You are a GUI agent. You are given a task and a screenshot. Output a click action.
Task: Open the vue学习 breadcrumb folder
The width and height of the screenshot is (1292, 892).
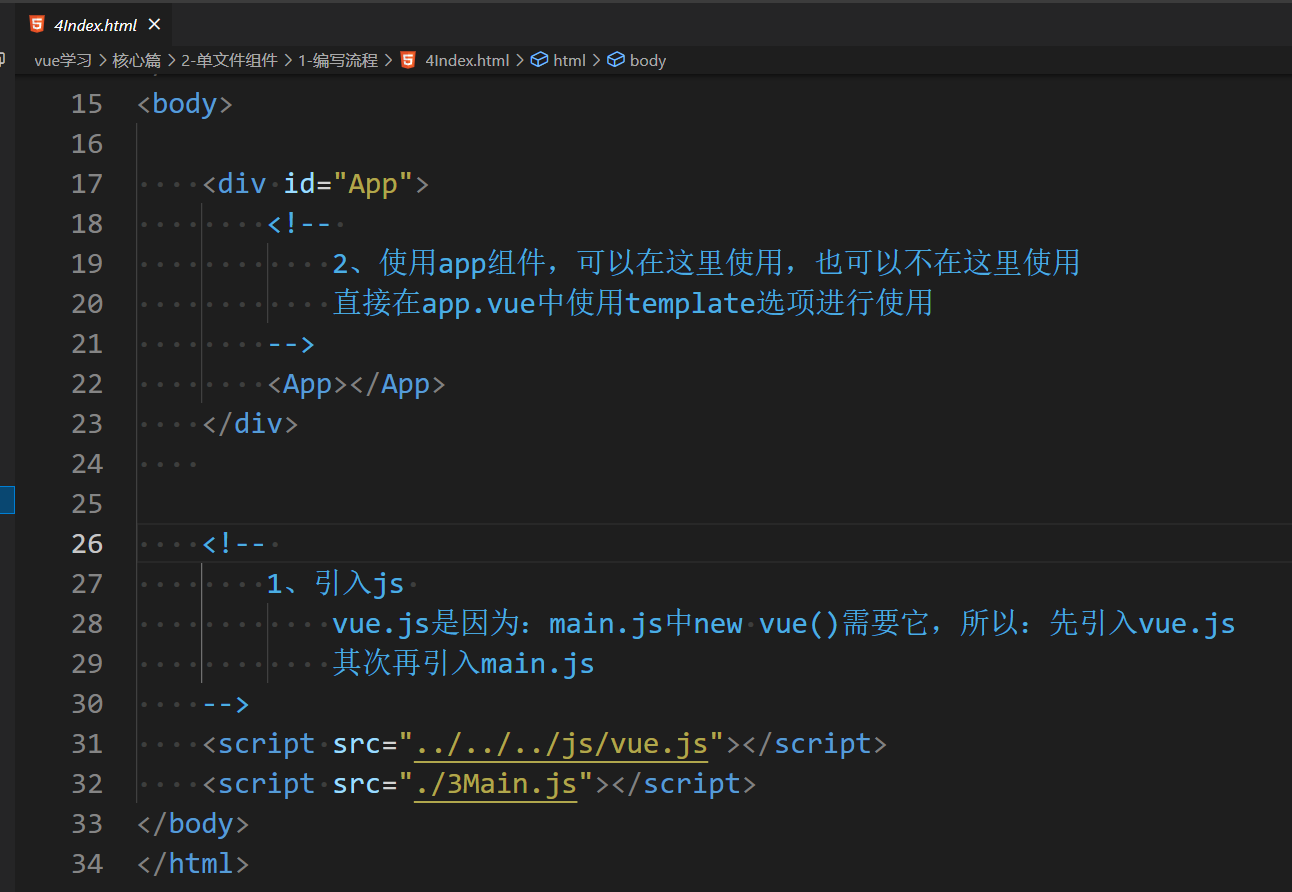coord(62,60)
